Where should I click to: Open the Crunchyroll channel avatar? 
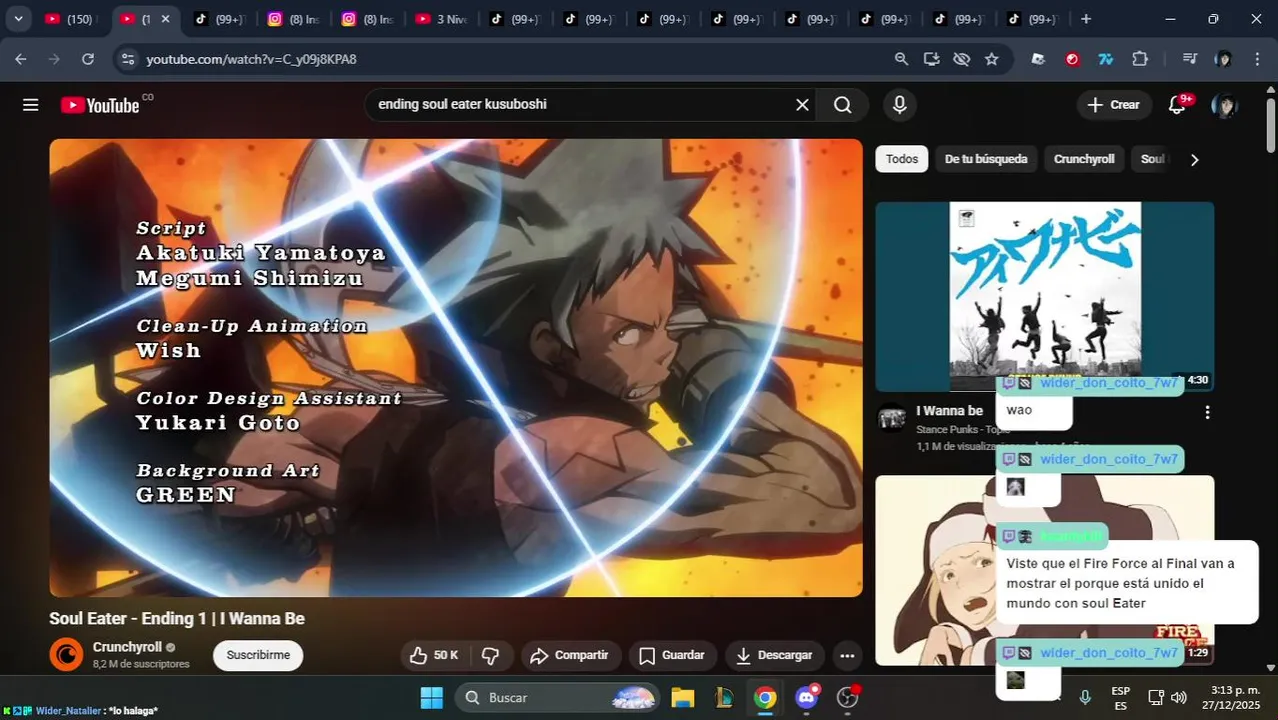tap(66, 655)
